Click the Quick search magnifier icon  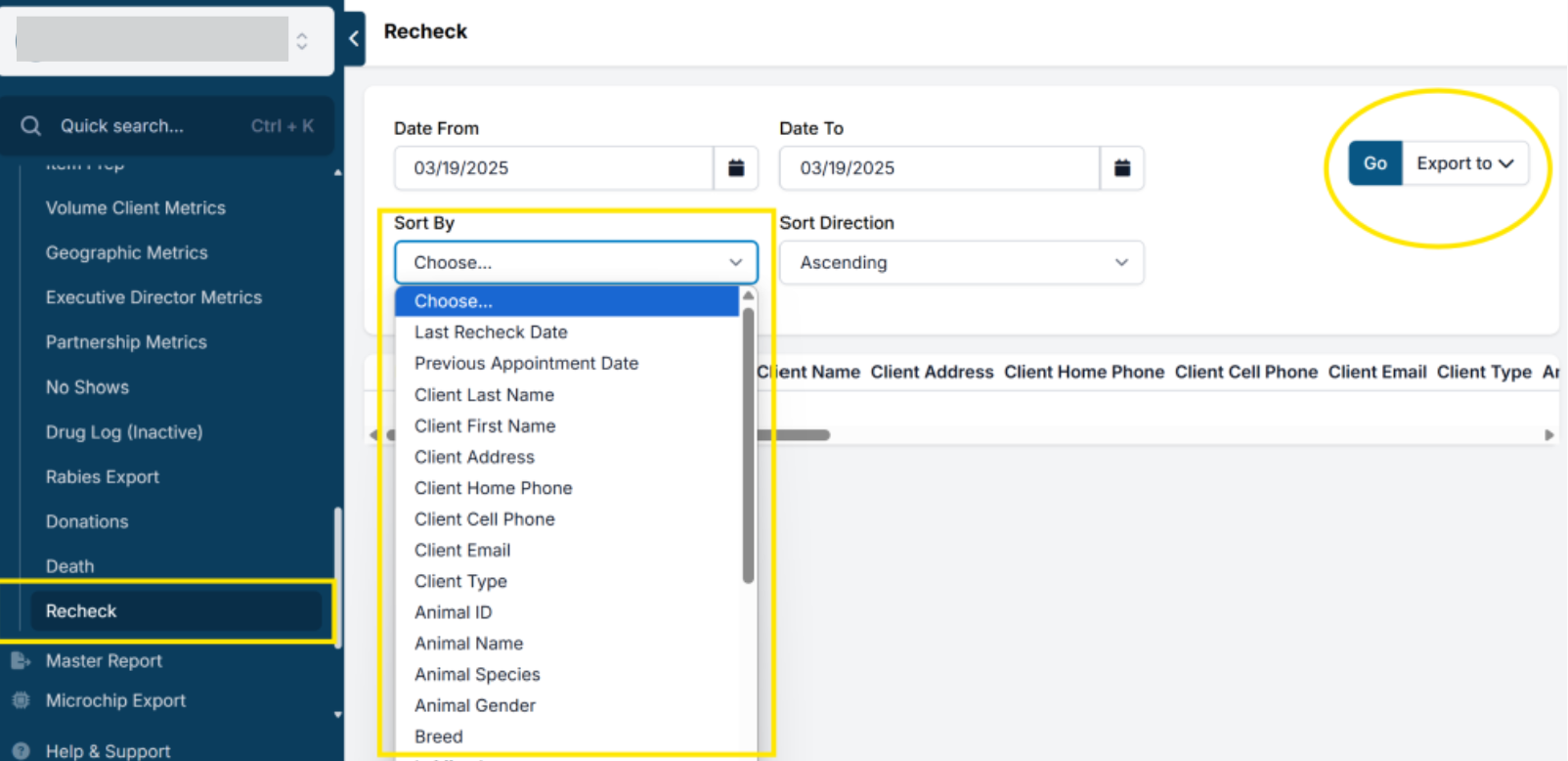31,126
